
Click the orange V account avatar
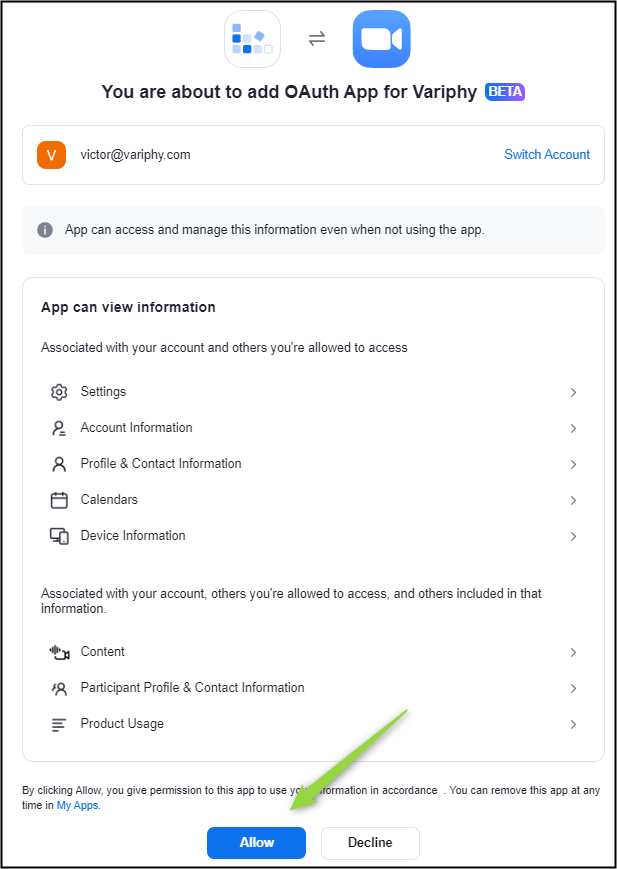52,155
